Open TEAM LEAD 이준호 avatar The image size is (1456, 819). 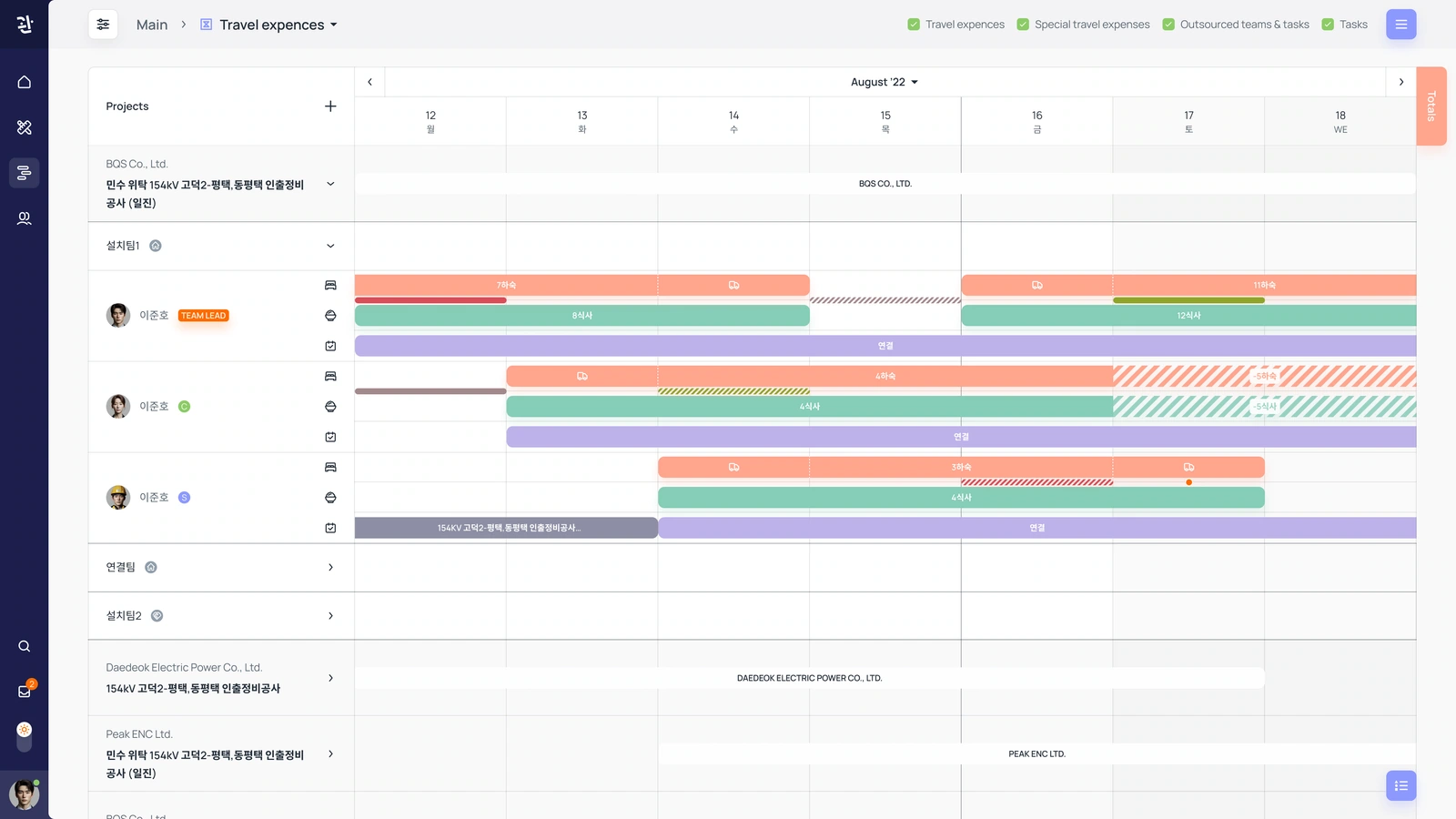click(x=118, y=316)
